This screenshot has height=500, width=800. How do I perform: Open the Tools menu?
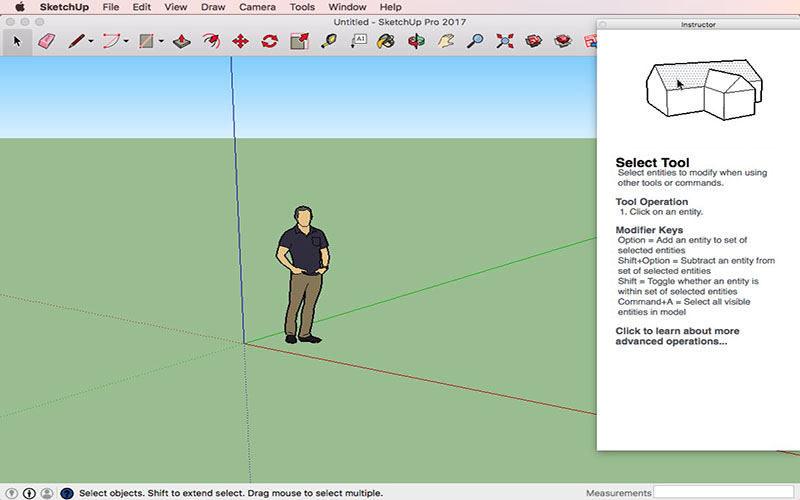tap(302, 7)
